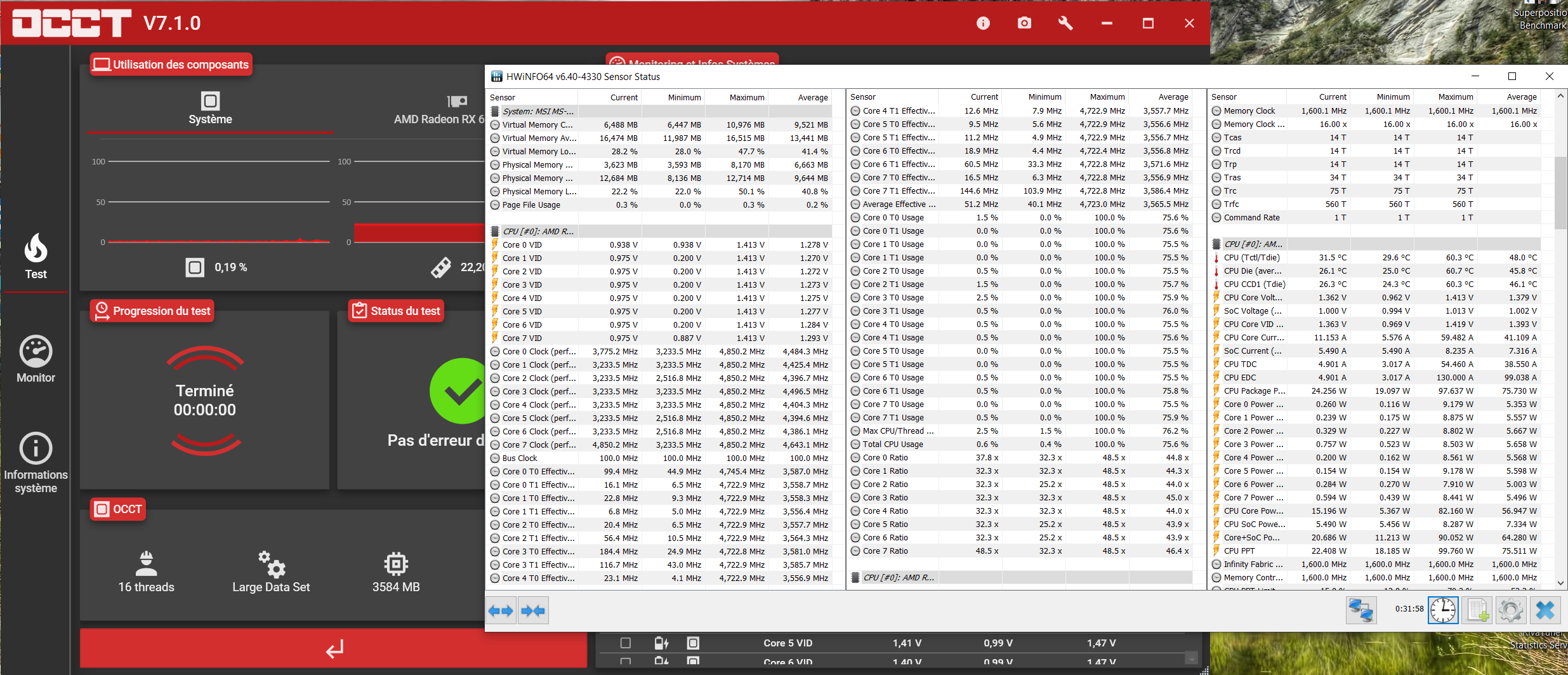Click the Large Data Set gears icon
The image size is (1568, 675).
272,563
